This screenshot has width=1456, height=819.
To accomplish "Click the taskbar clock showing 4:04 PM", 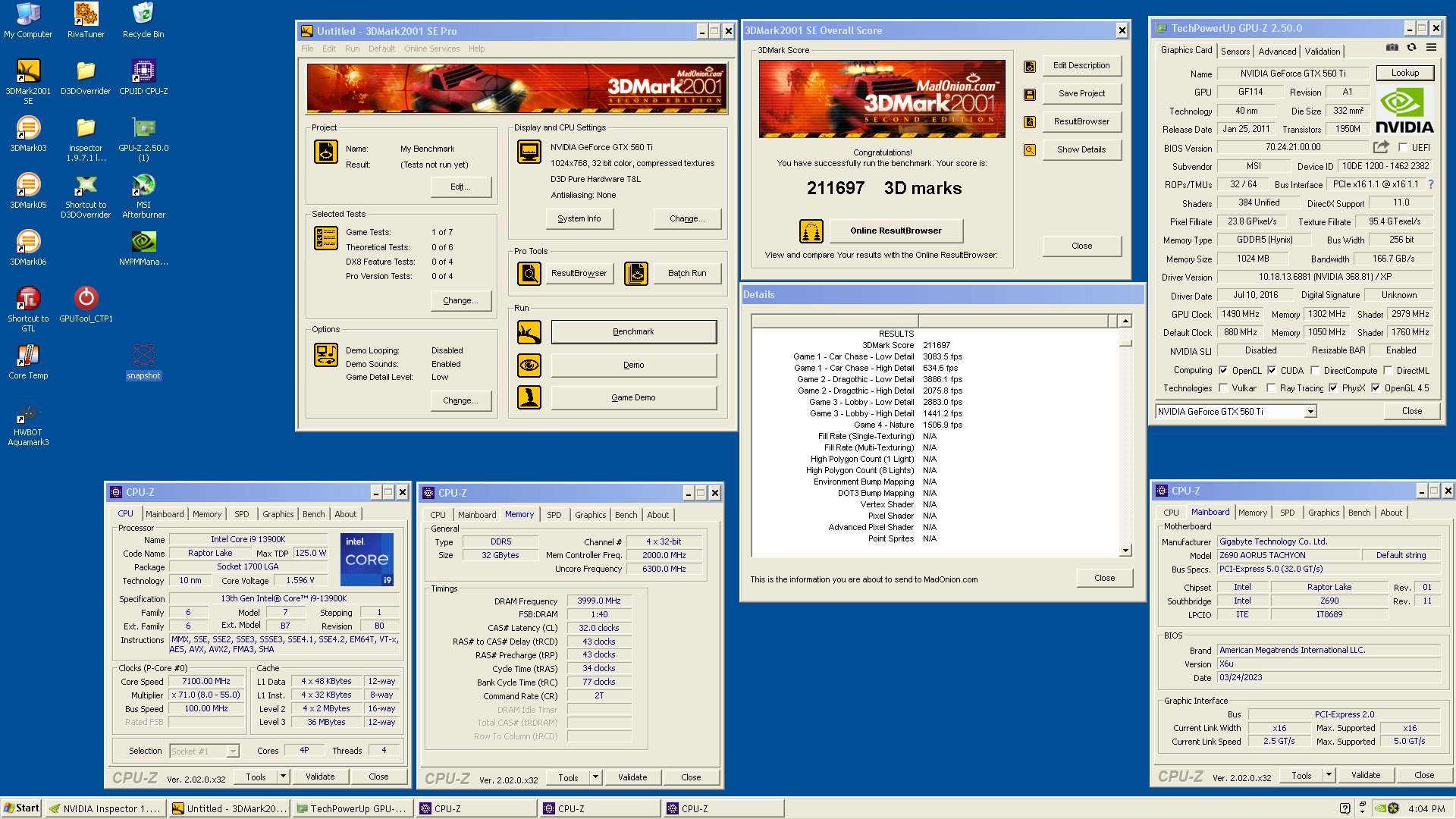I will click(1426, 809).
